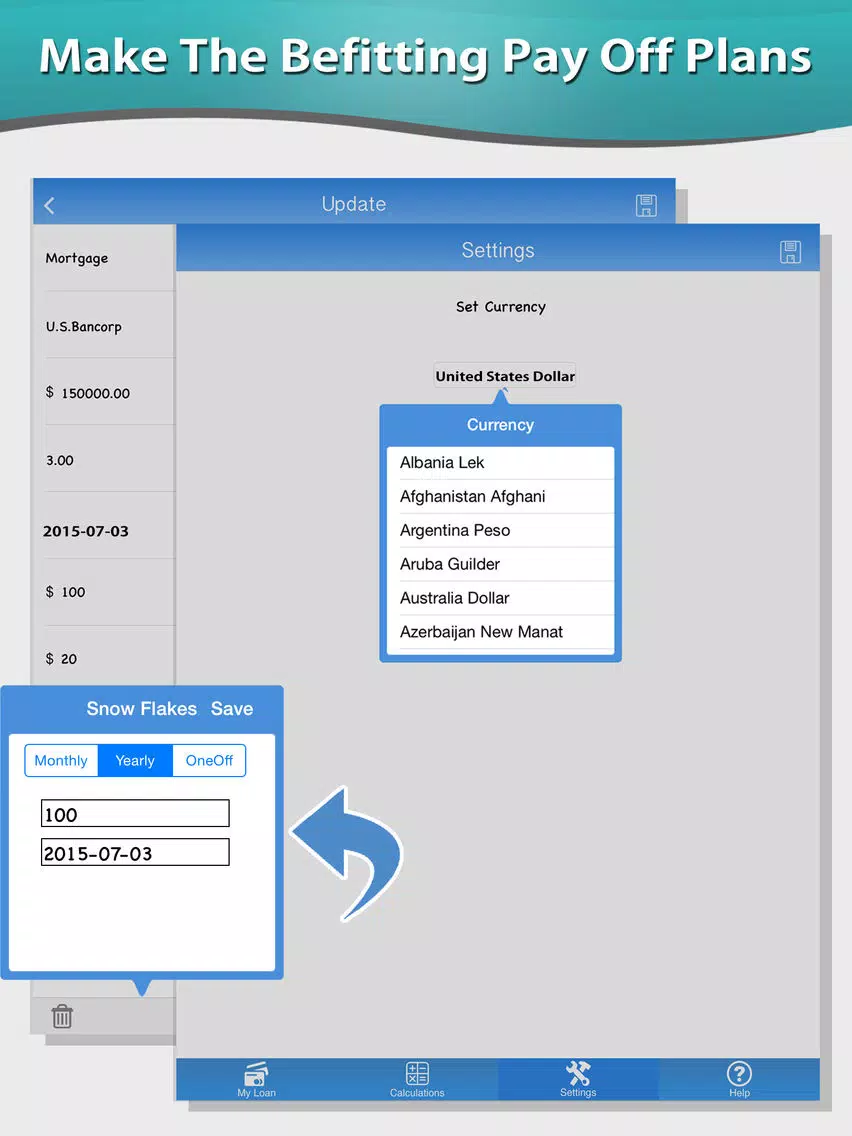The width and height of the screenshot is (852, 1136).
Task: Tap the $ 150000.00 amount row
Action: click(x=105, y=392)
